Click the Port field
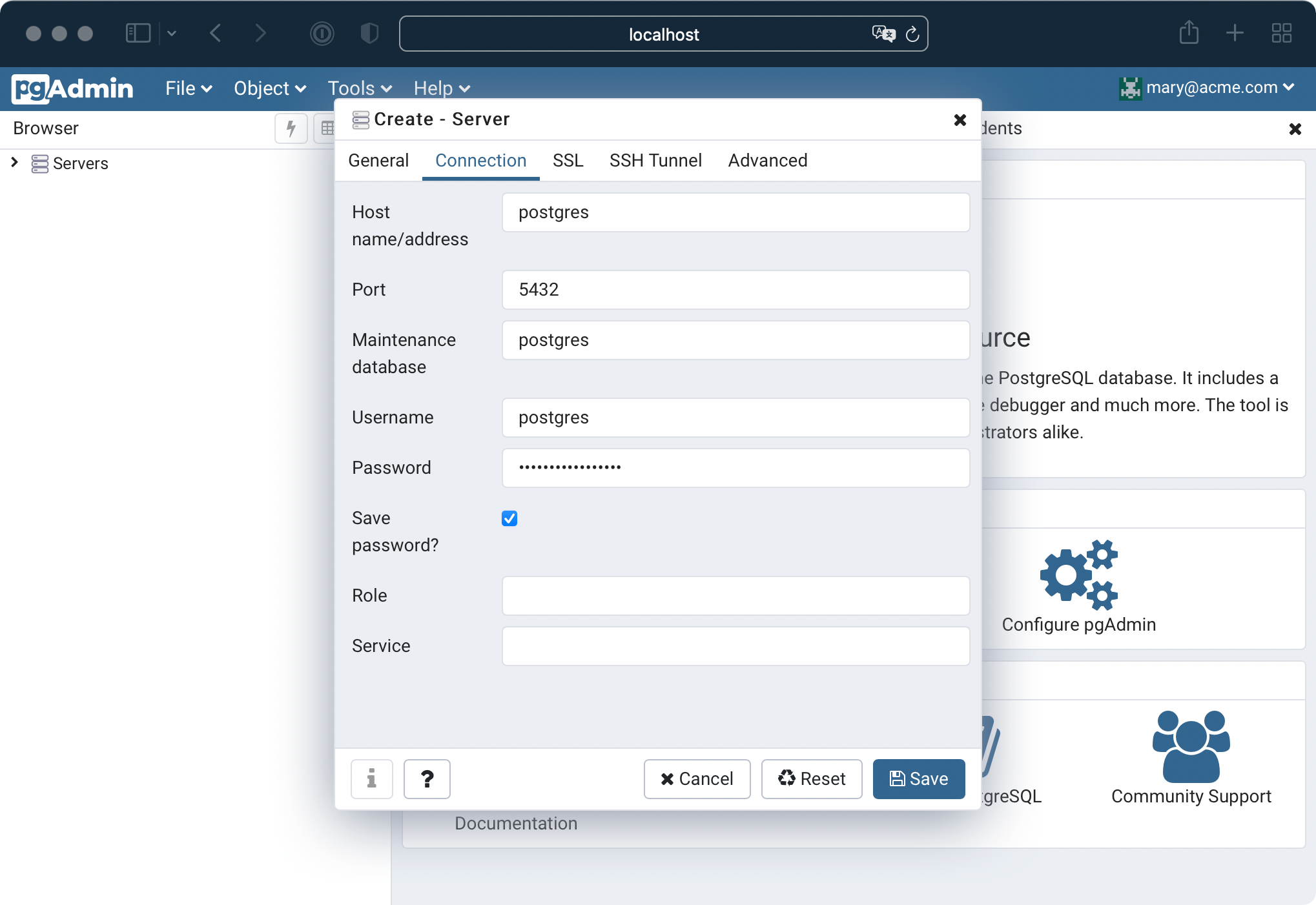 736,290
